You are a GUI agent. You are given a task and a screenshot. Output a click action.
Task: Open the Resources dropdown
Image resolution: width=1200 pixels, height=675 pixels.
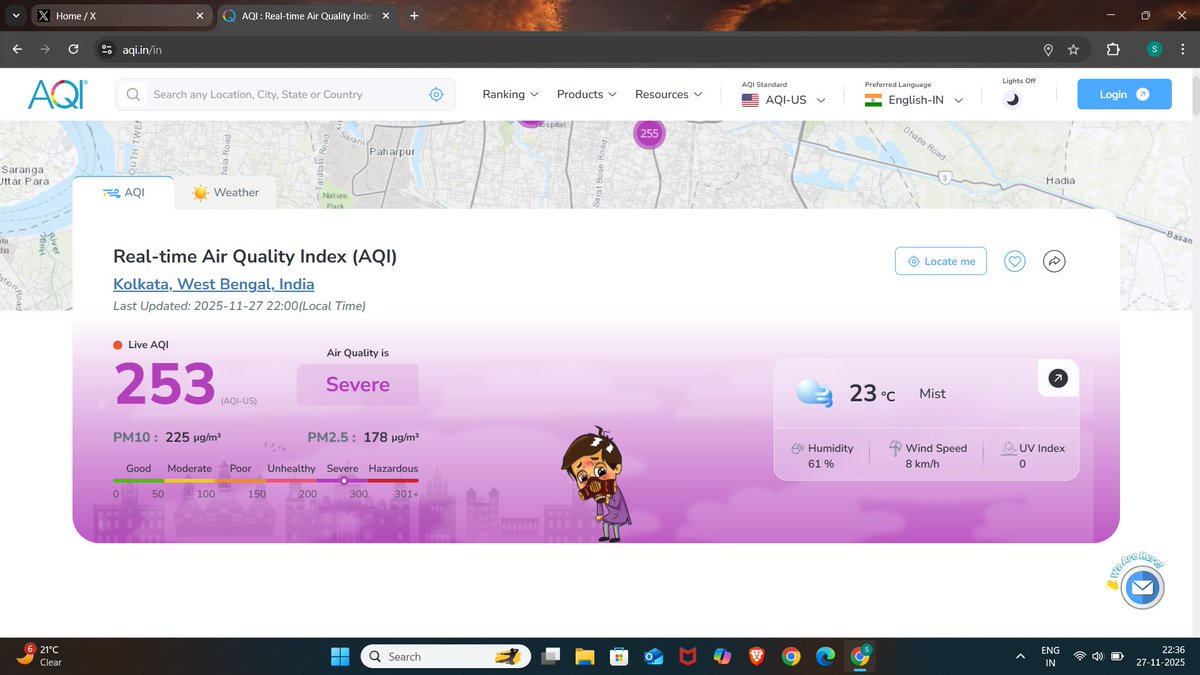668,94
